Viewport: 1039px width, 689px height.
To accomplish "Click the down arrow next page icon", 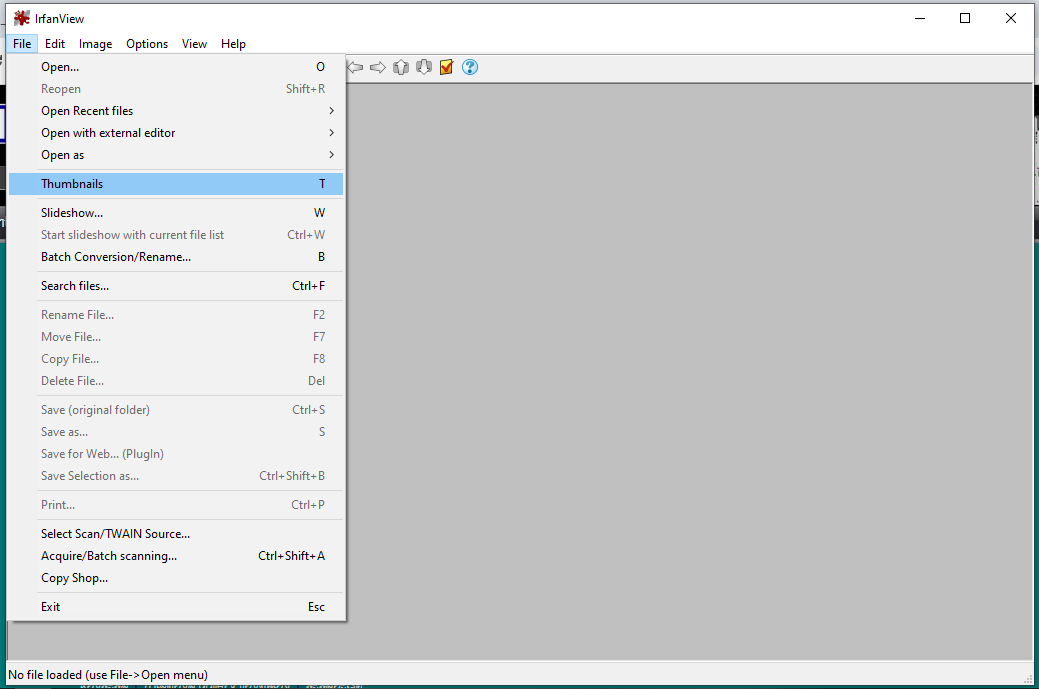I will tap(424, 67).
